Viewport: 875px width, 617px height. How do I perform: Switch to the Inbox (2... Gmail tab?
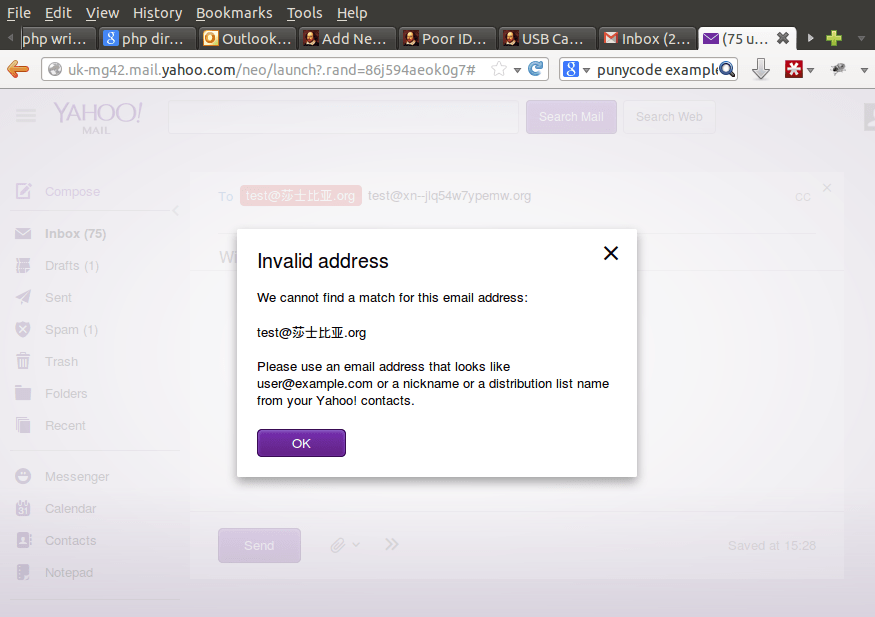click(x=648, y=38)
